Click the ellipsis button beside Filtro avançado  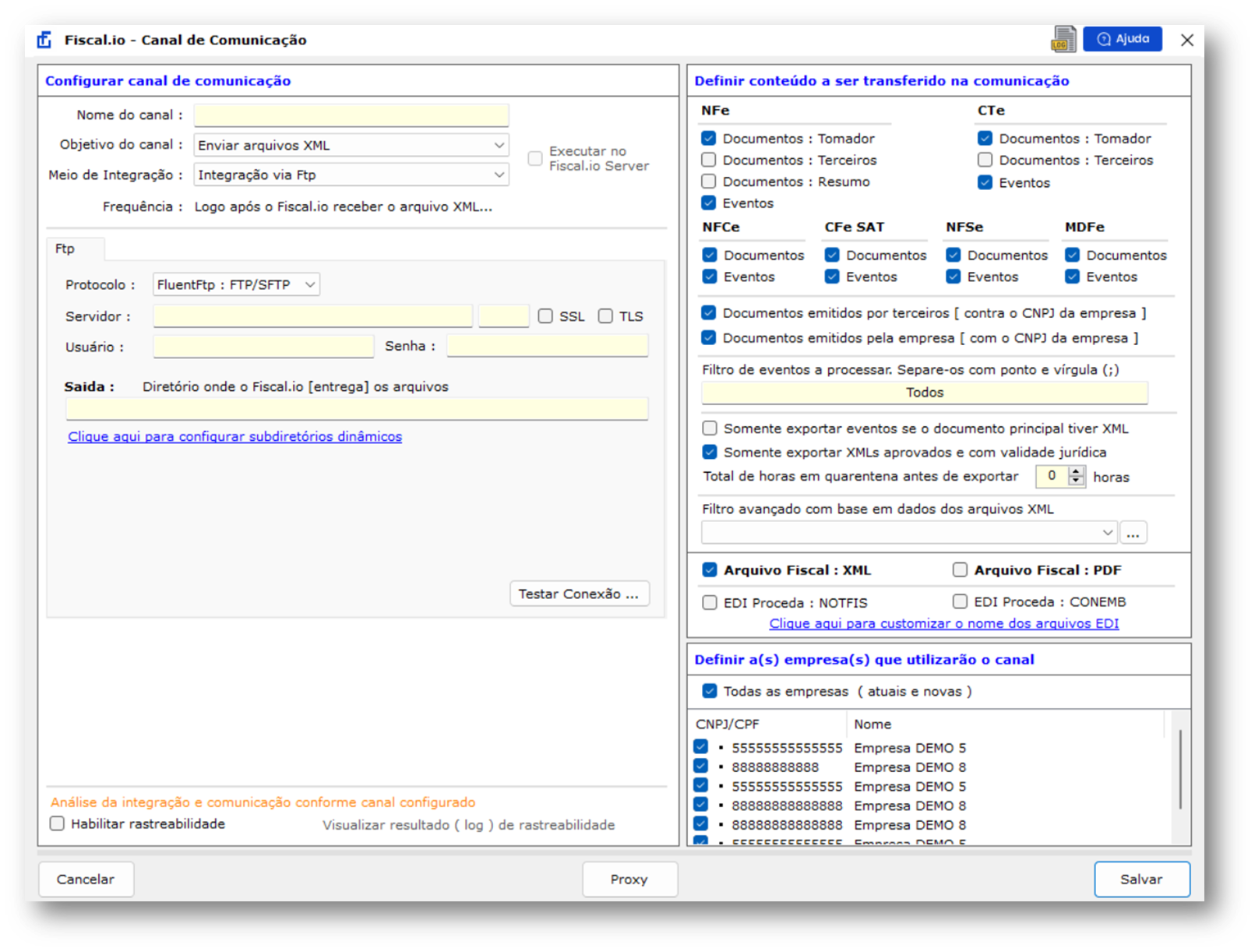1133,533
